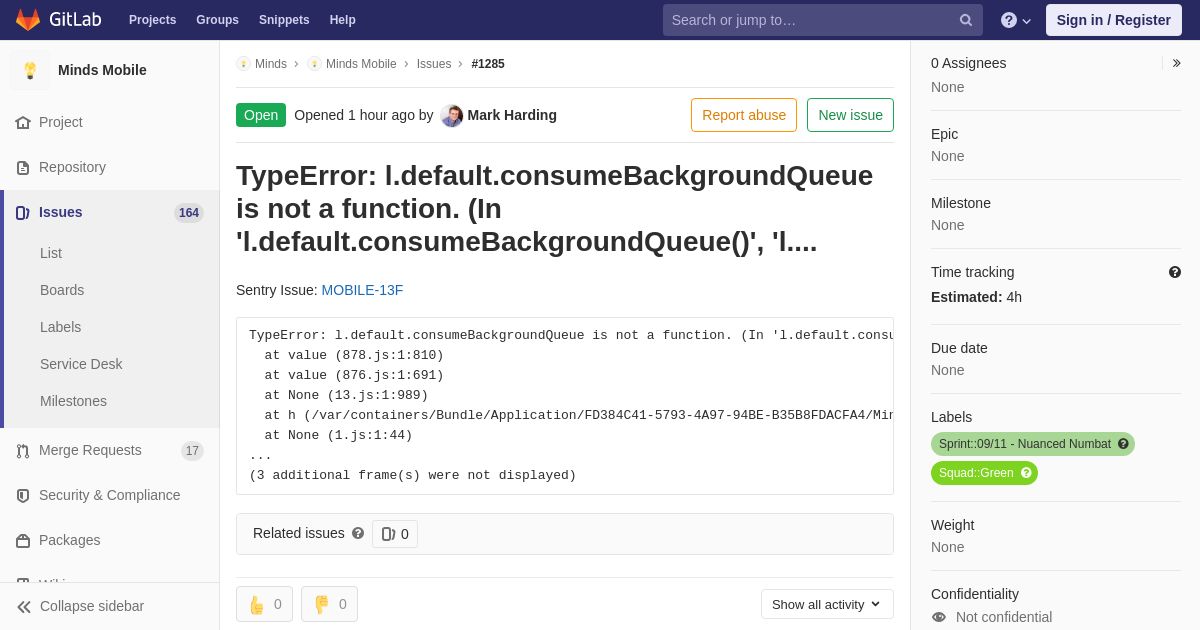Viewport: 1200px width, 630px height.
Task: Open the Show all activity dropdown
Action: 827,604
